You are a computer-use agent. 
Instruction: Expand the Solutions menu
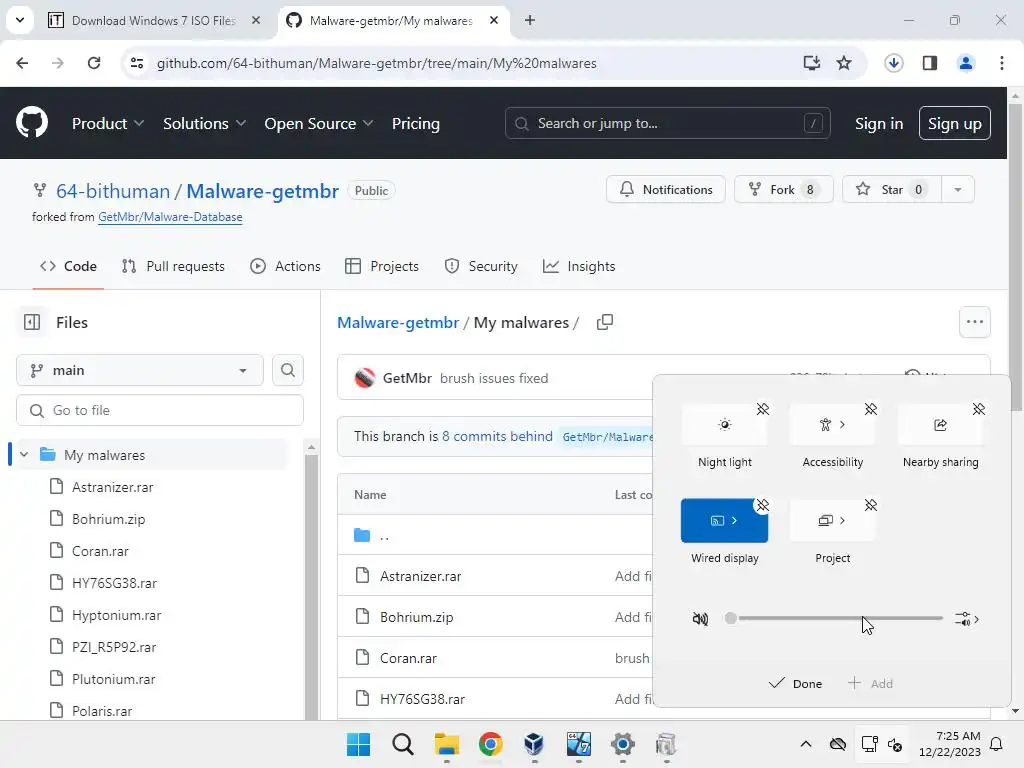coord(204,123)
